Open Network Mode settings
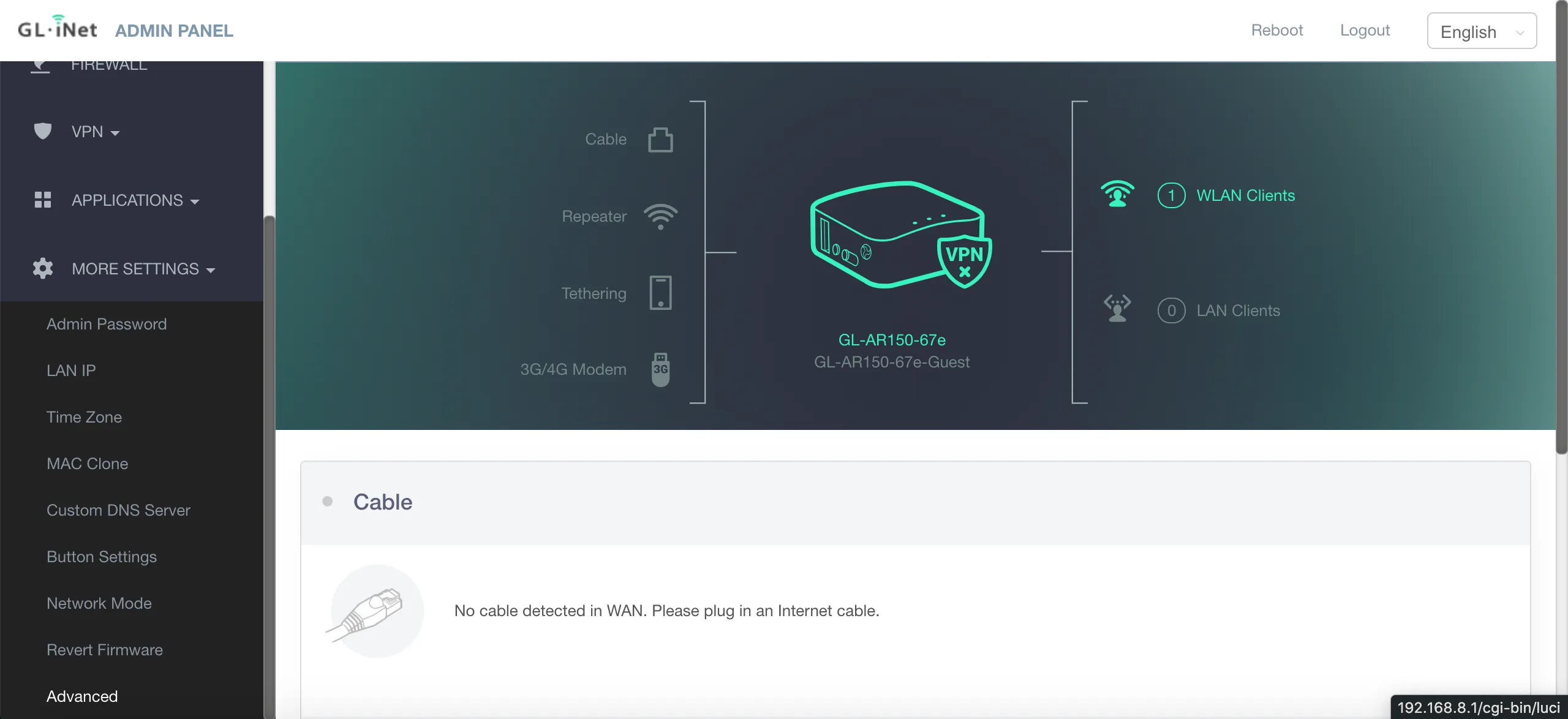Screen dimensions: 1568x719 coord(99,603)
